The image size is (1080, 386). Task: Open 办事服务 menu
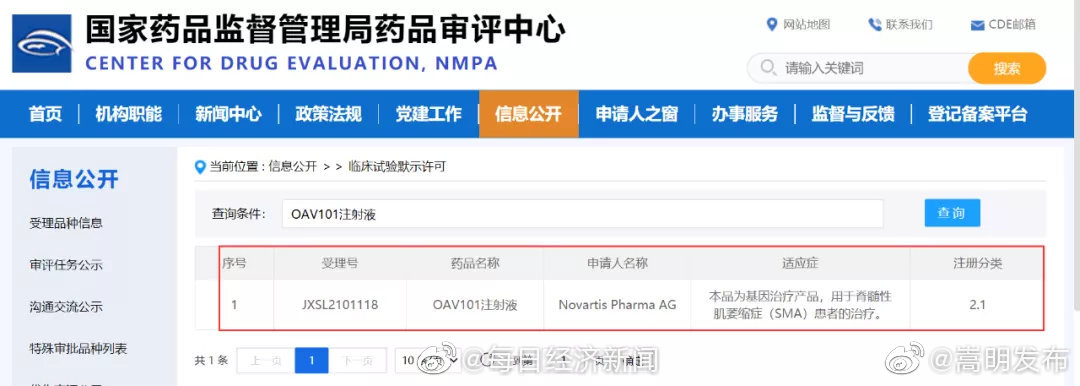click(745, 114)
